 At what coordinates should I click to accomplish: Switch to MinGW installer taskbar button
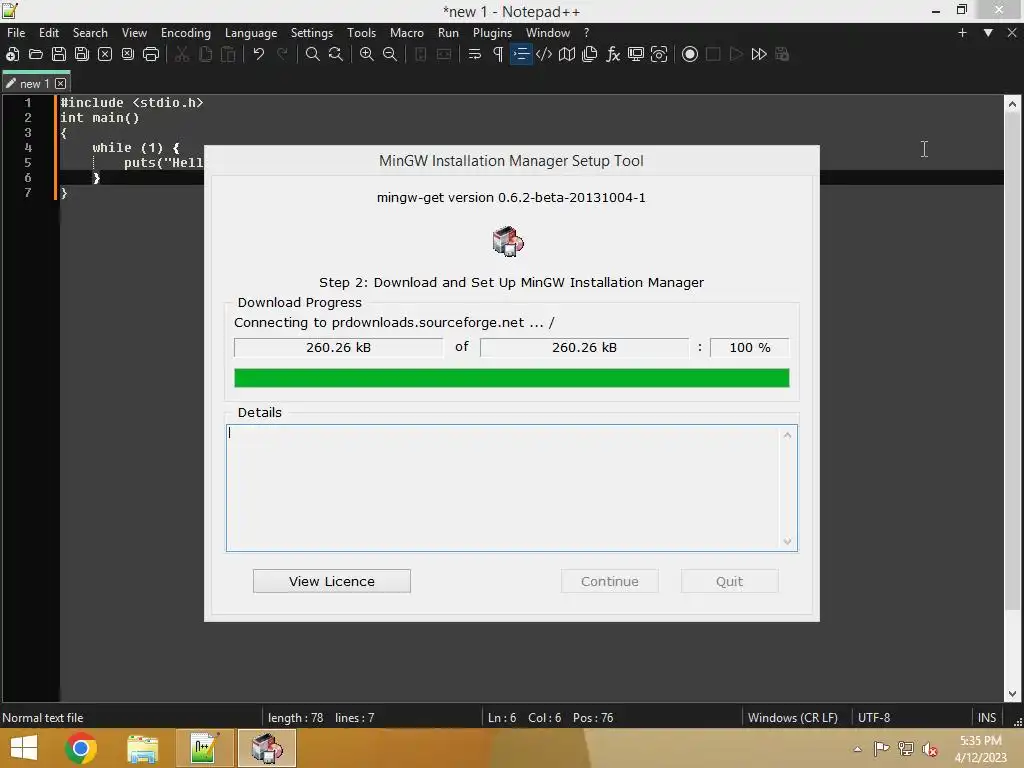[x=267, y=748]
